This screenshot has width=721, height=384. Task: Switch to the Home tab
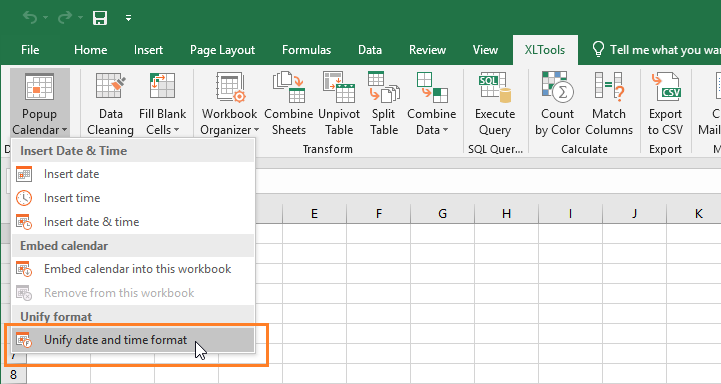click(x=91, y=50)
